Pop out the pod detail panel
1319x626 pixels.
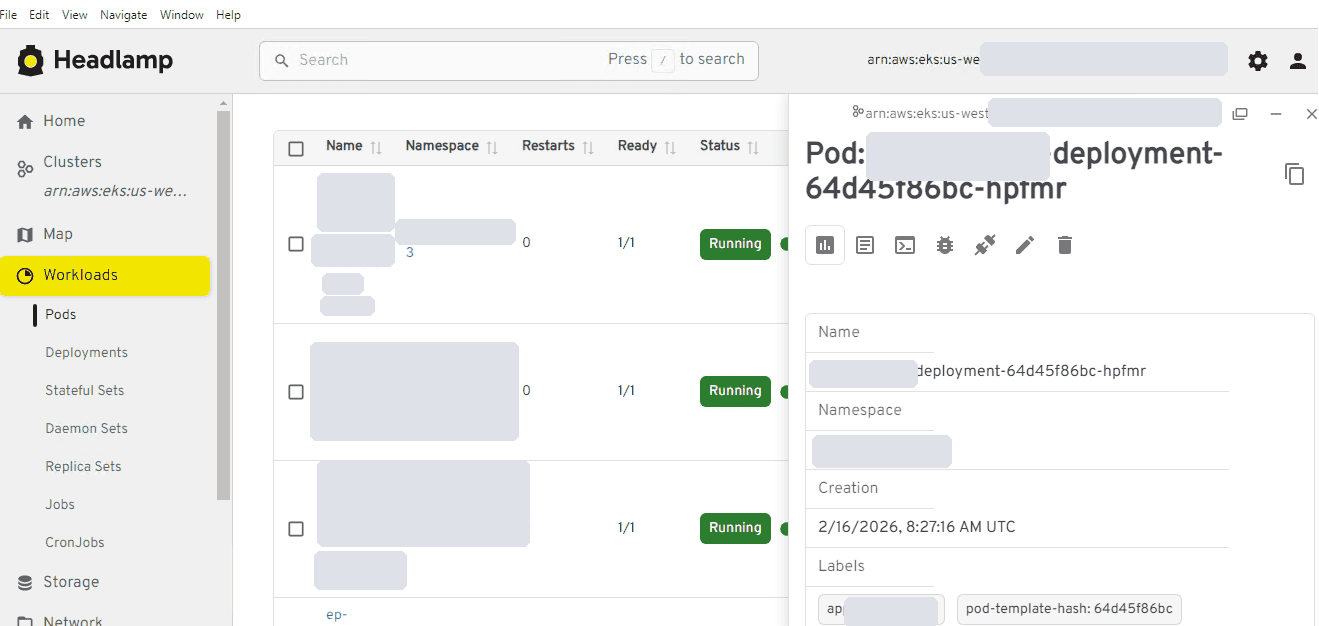1240,114
